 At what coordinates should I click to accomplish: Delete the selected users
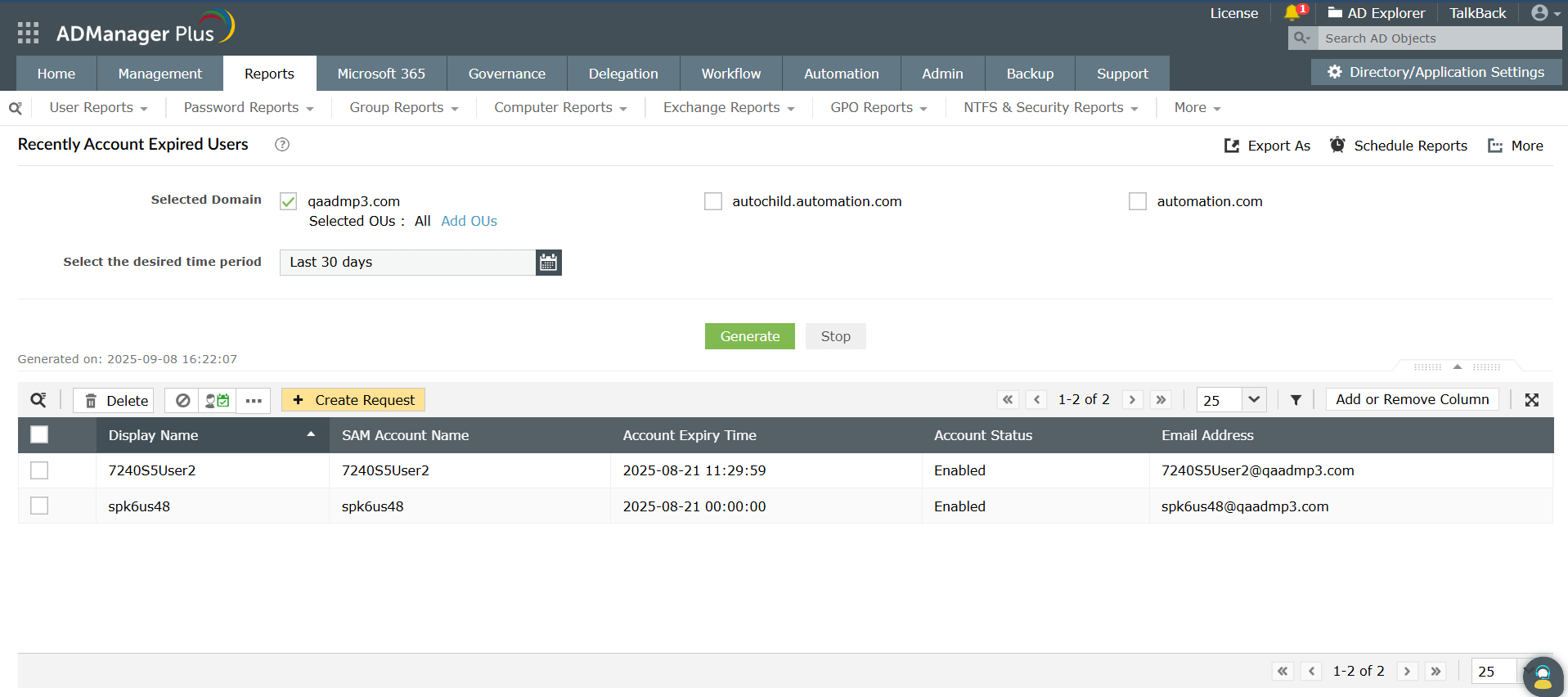click(x=115, y=400)
